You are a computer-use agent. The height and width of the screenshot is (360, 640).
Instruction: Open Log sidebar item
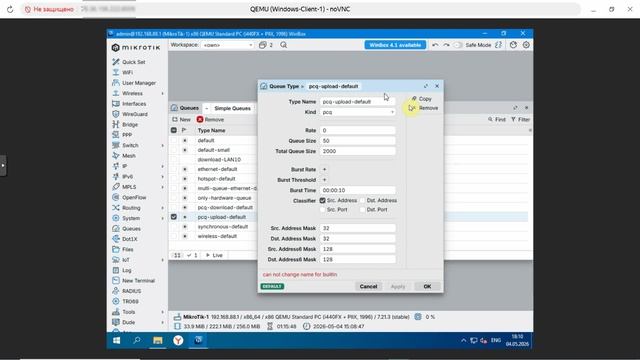tap(127, 270)
